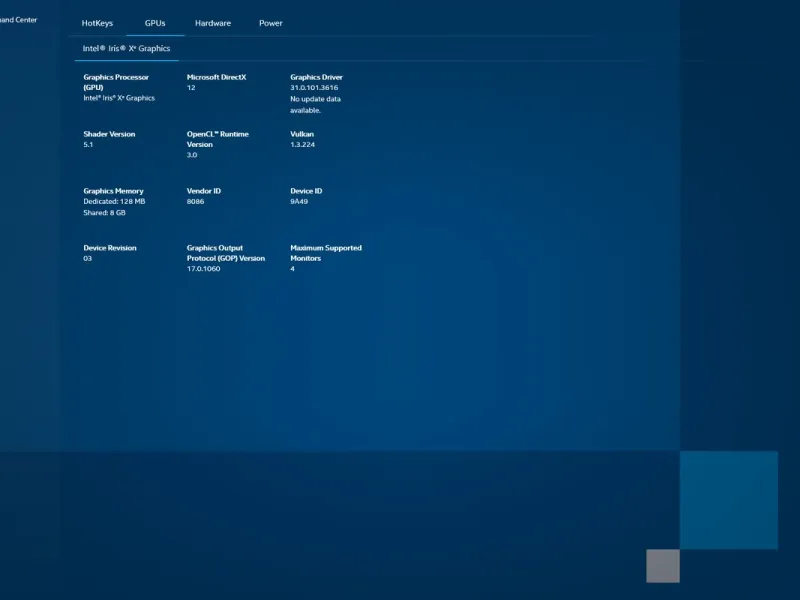Click the 'Dedicated: 128 MB' memory value
The height and width of the screenshot is (600, 800).
[x=114, y=202]
